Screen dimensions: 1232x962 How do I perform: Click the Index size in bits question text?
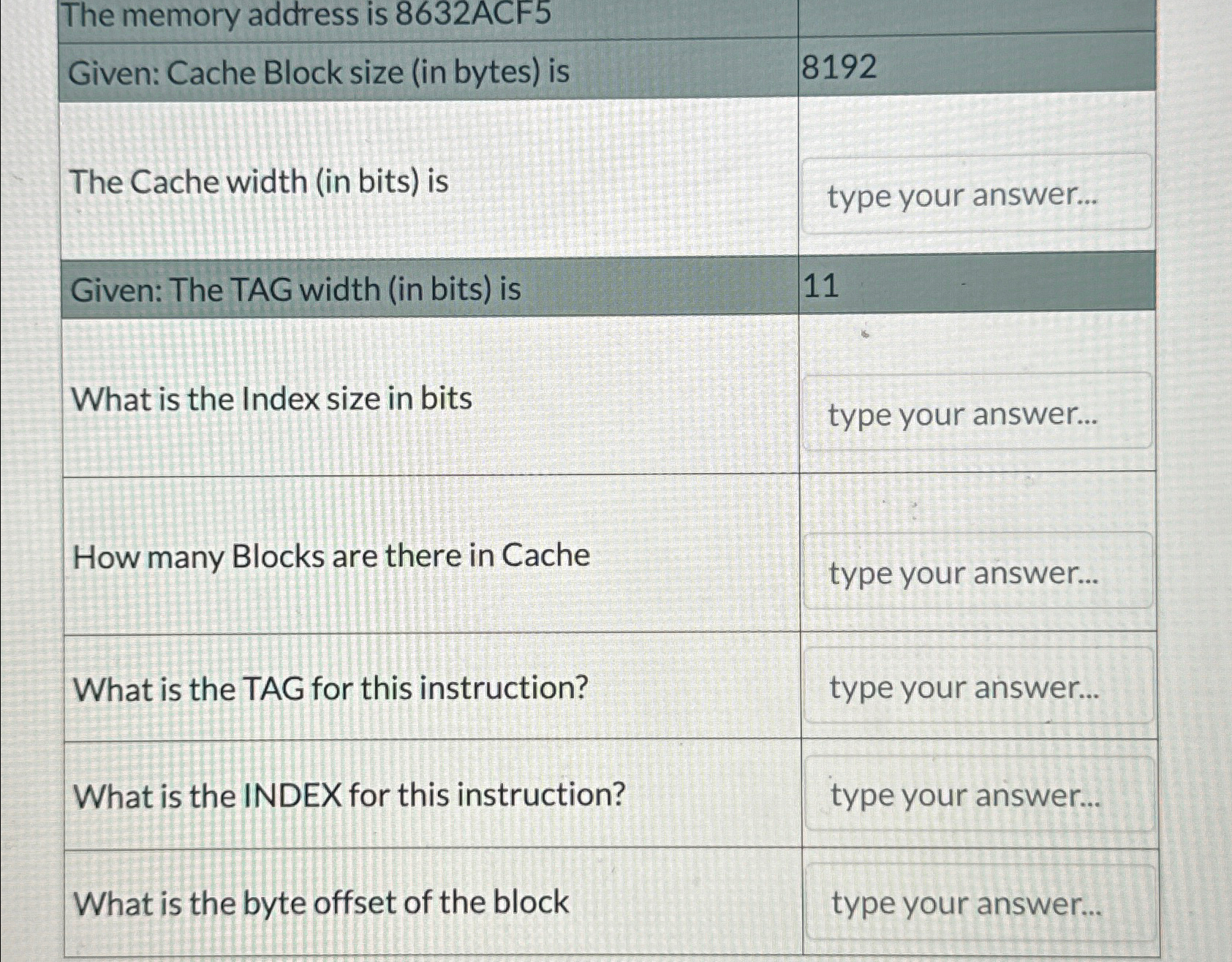coord(272,397)
